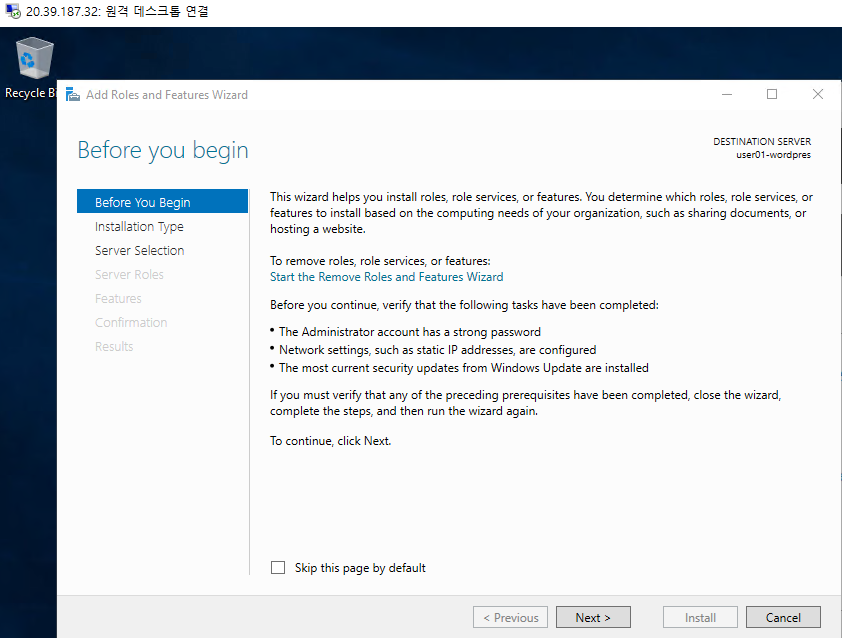Open the Recycle Bin desktop icon
The image size is (842, 638).
[x=34, y=67]
